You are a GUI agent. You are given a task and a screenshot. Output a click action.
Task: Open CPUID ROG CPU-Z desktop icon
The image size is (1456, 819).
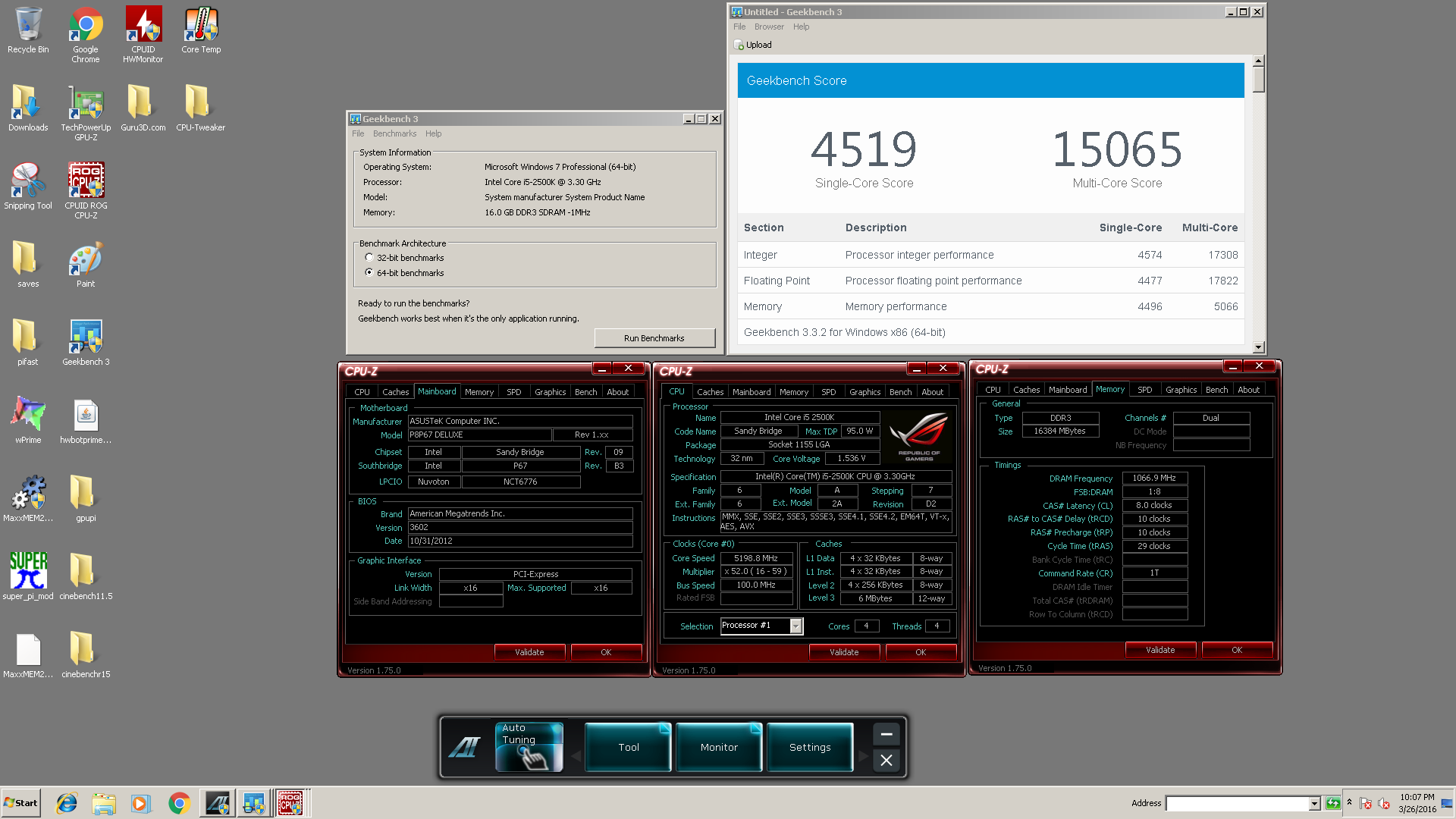86,190
